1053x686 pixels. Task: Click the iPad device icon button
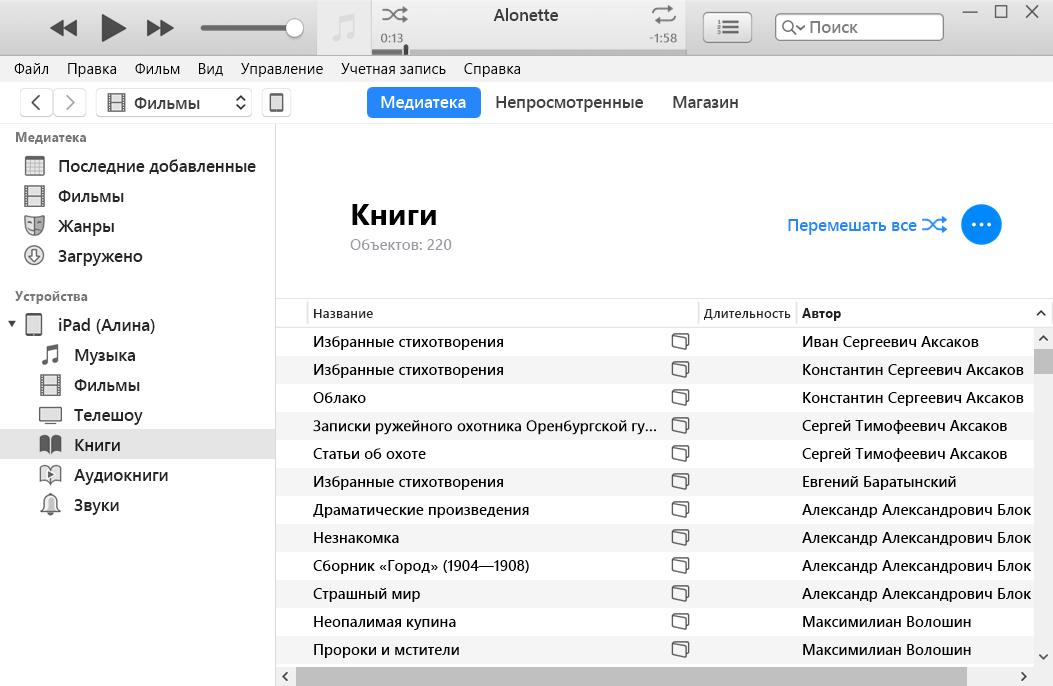[x=277, y=103]
